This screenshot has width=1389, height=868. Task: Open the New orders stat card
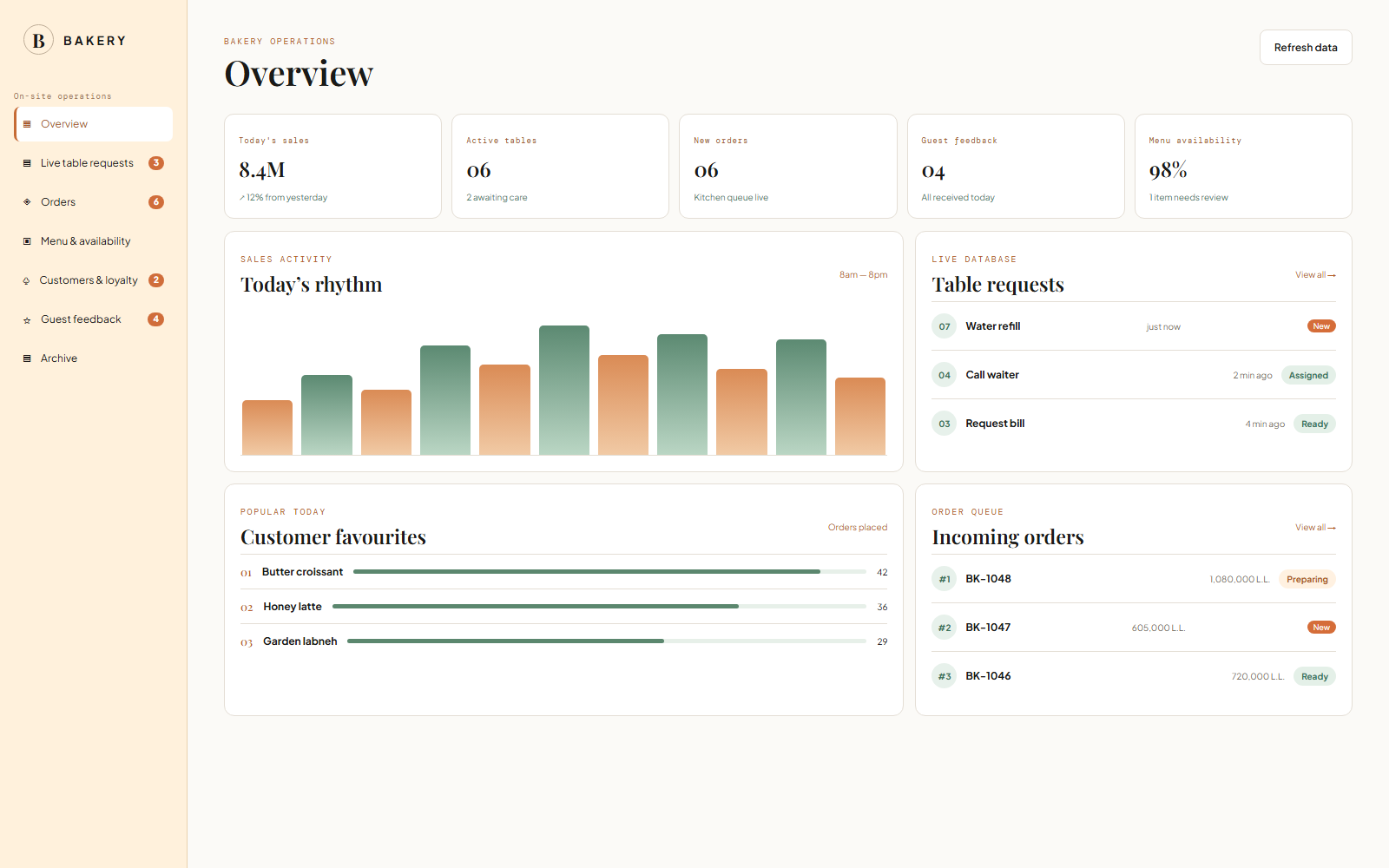[788, 167]
